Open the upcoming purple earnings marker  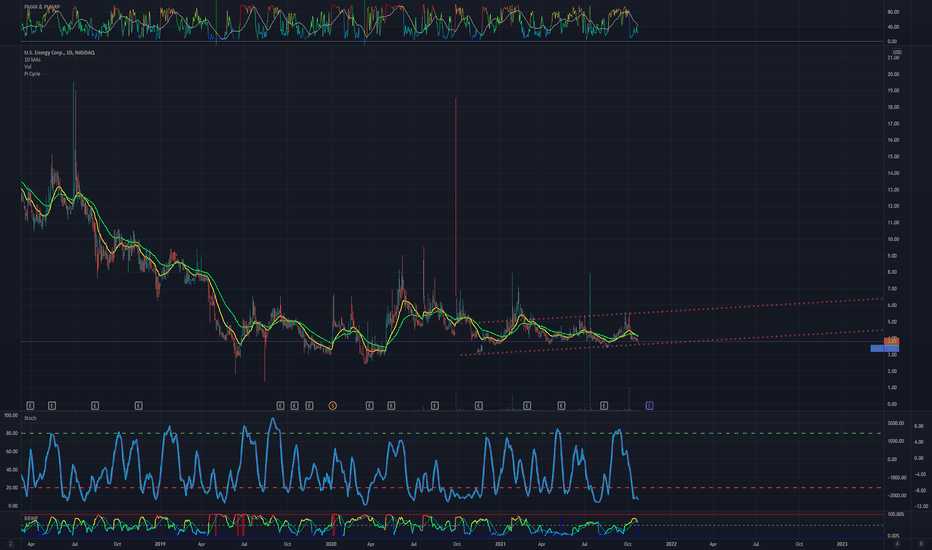[649, 406]
